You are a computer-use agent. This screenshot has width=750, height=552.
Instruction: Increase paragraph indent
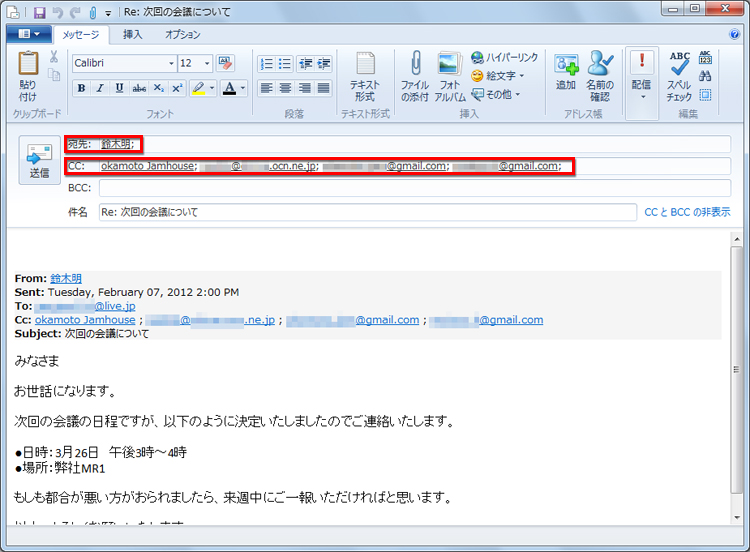pyautogui.click(x=323, y=64)
